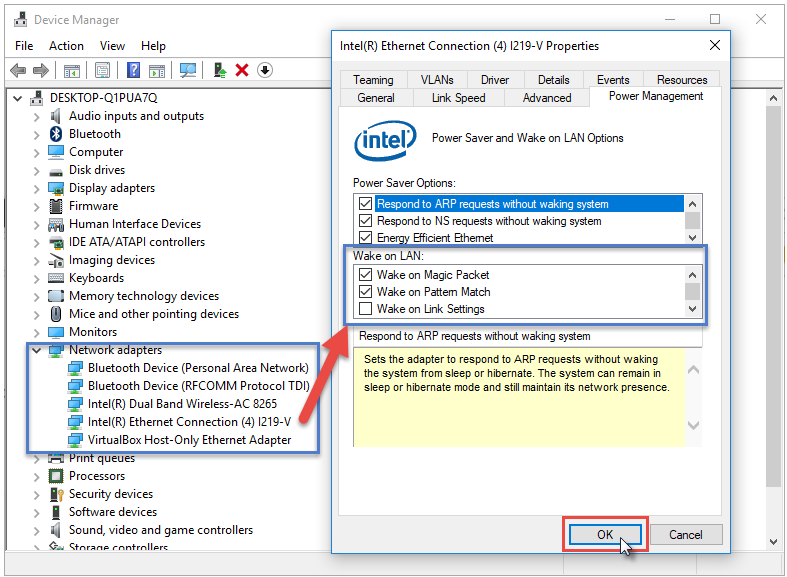This screenshot has height=577, width=787.
Task: Uncheck Respond to ARP requests without waking system
Action: [x=365, y=204]
